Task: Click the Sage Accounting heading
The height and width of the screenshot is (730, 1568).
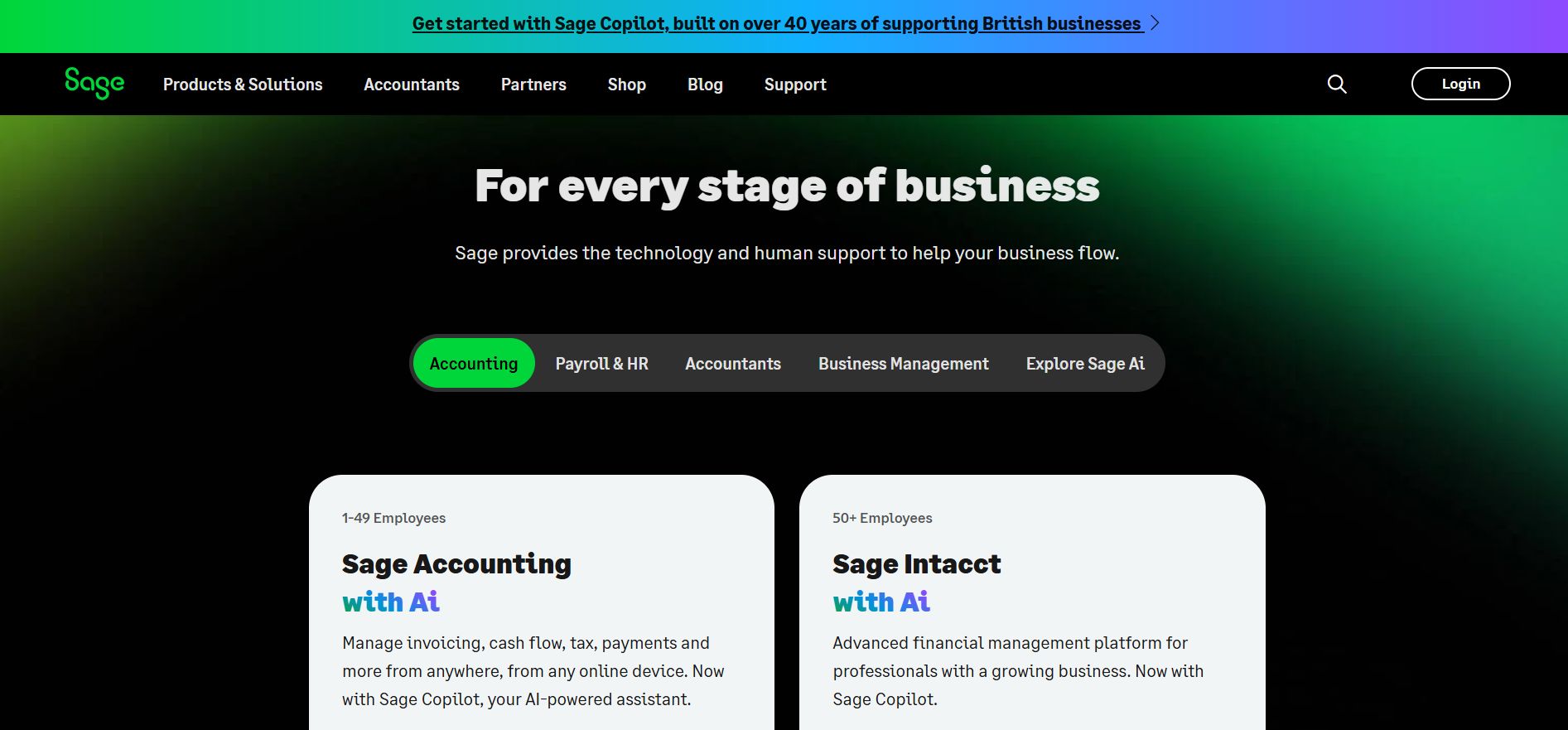Action: [x=456, y=563]
